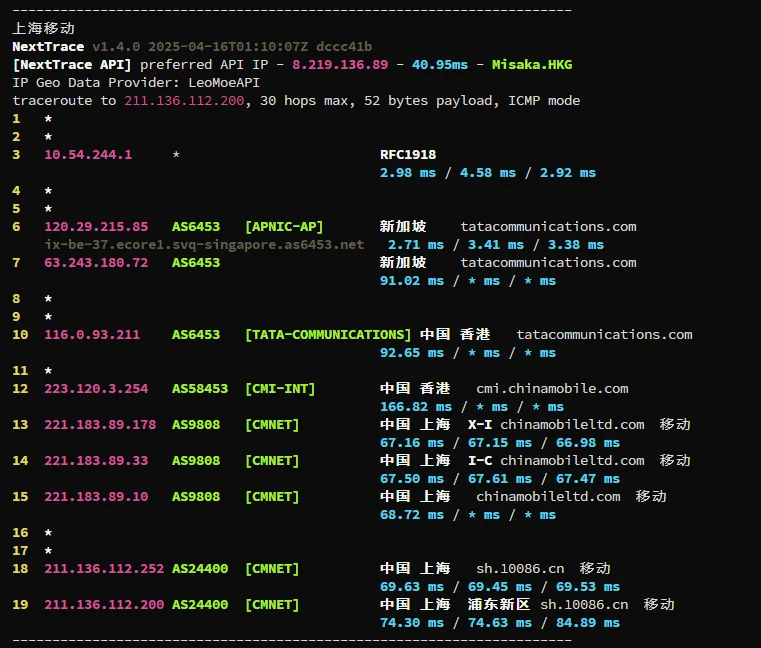The width and height of the screenshot is (761, 648).
Task: Click the 上海移动 heading text
Action: tap(43, 28)
